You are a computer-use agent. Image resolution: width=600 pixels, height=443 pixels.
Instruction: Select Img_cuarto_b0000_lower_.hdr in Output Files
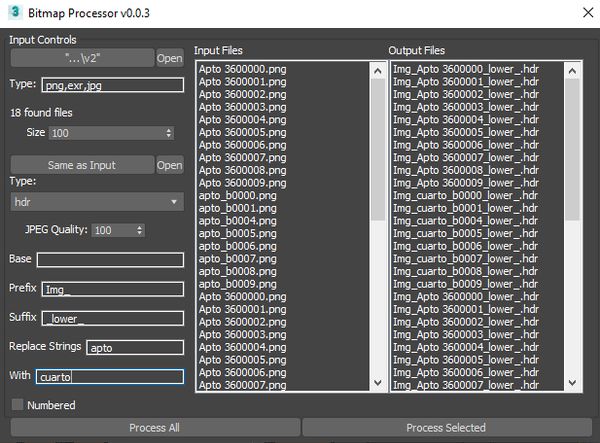coord(465,195)
